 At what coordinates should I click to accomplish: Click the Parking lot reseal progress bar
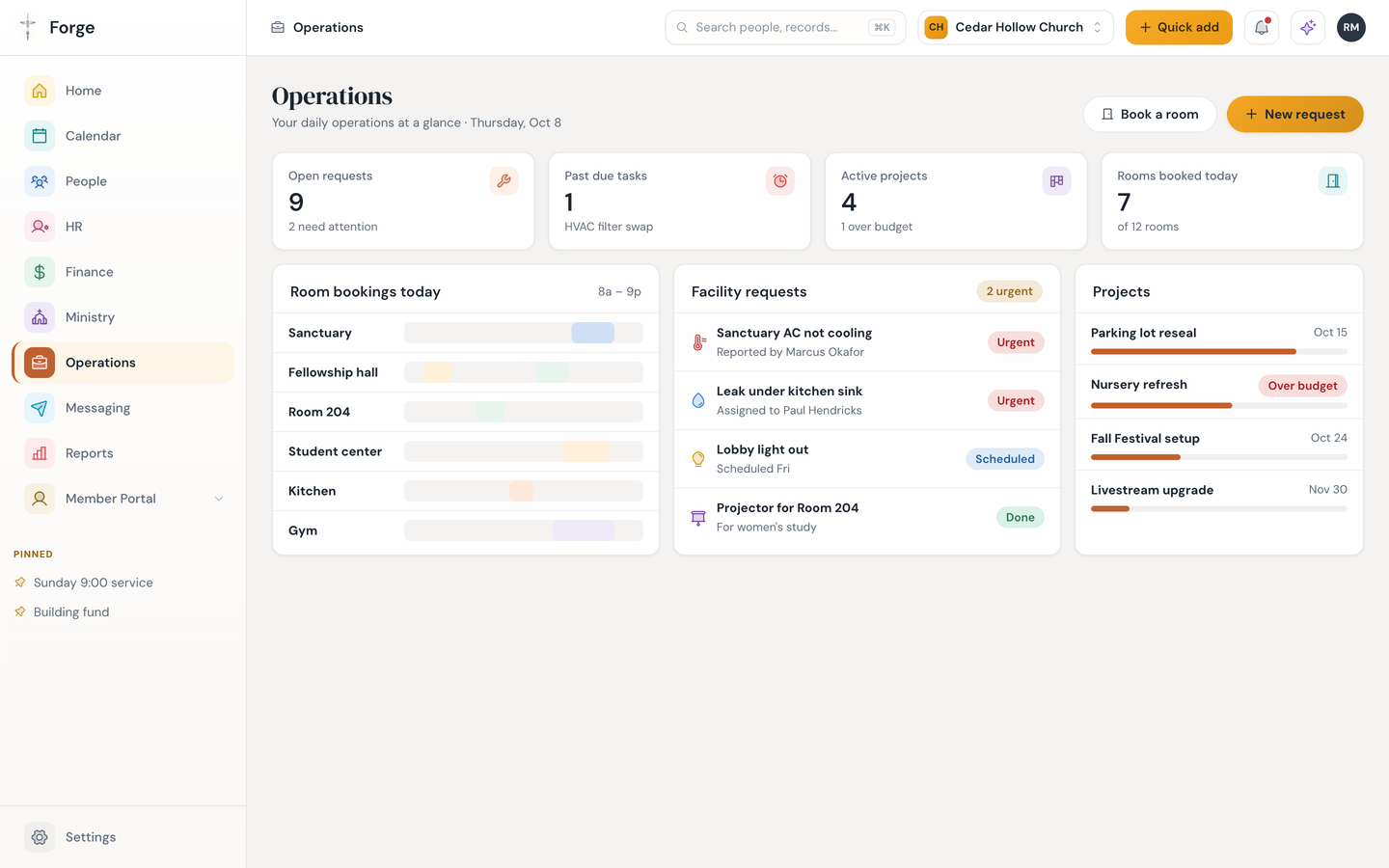point(1219,352)
